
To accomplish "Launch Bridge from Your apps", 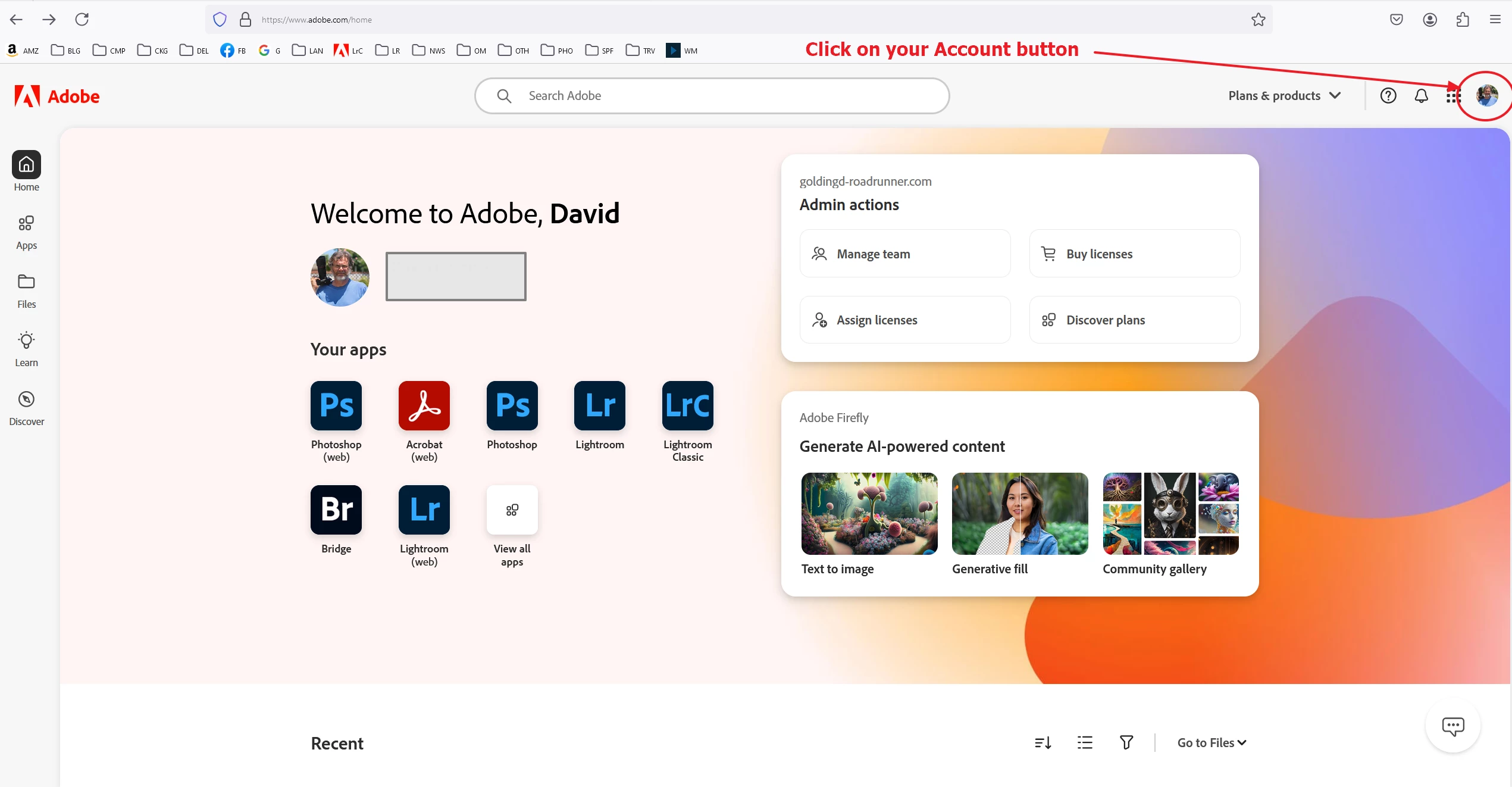I will 336,510.
